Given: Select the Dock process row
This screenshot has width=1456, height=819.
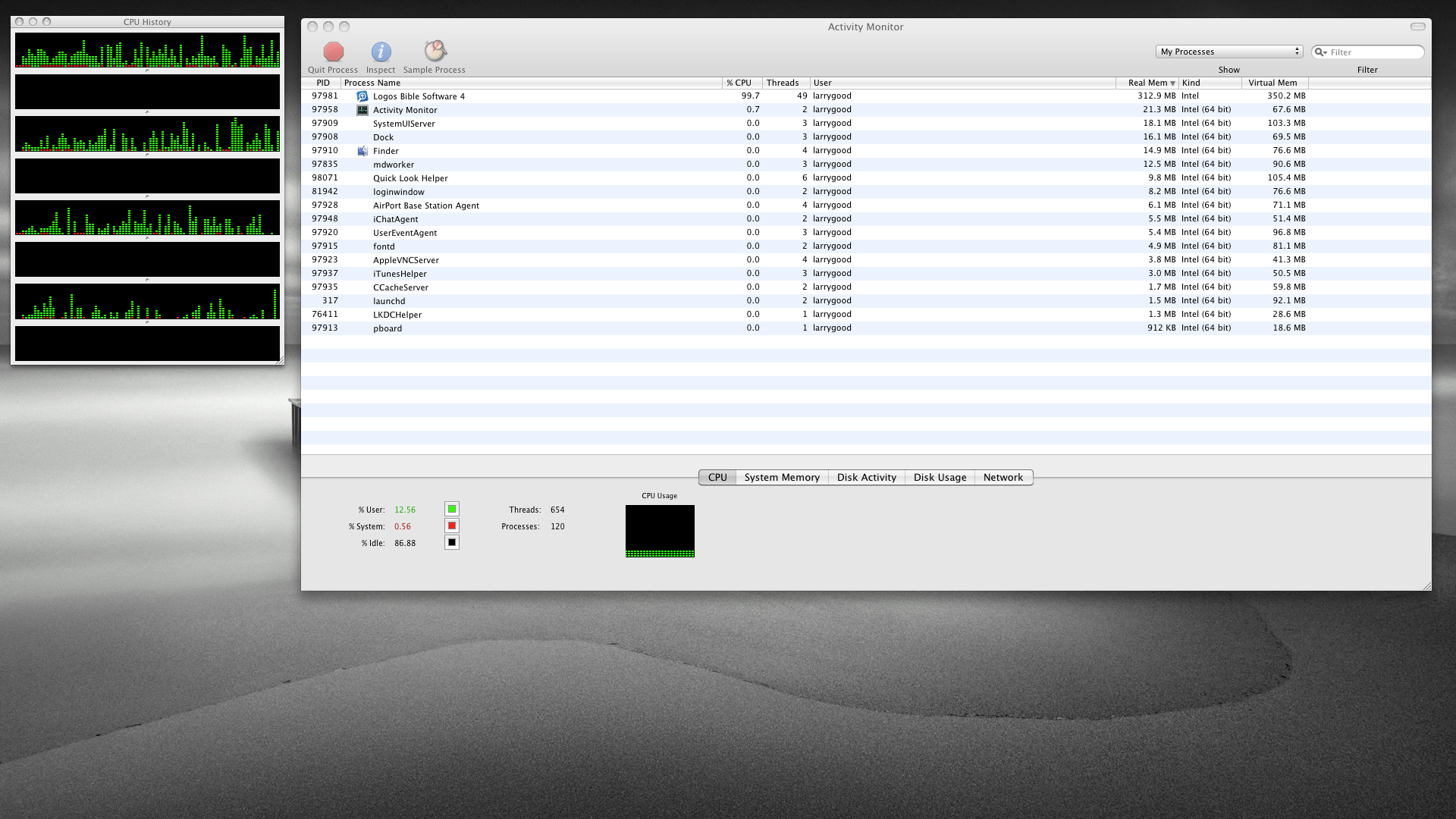Looking at the screenshot, I should pos(866,137).
